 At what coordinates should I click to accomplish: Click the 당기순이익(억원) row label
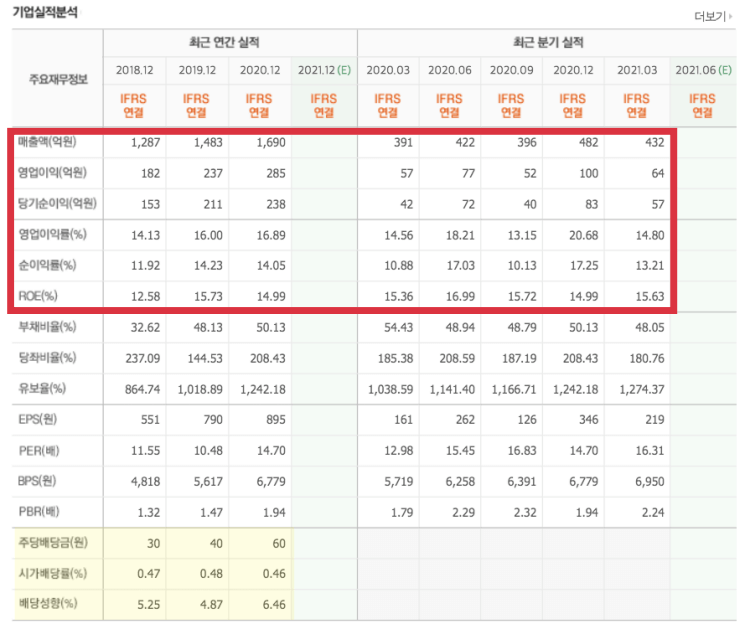tap(57, 203)
